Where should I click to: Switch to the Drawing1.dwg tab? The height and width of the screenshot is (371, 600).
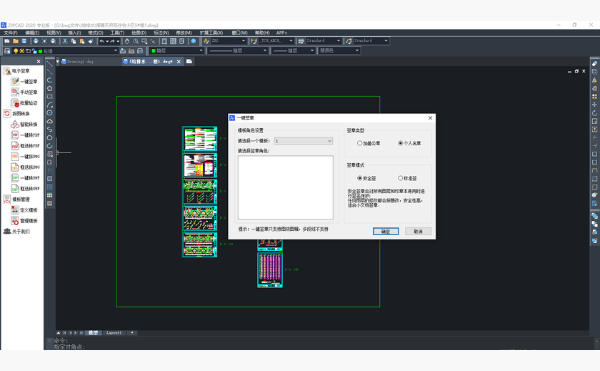coord(80,62)
